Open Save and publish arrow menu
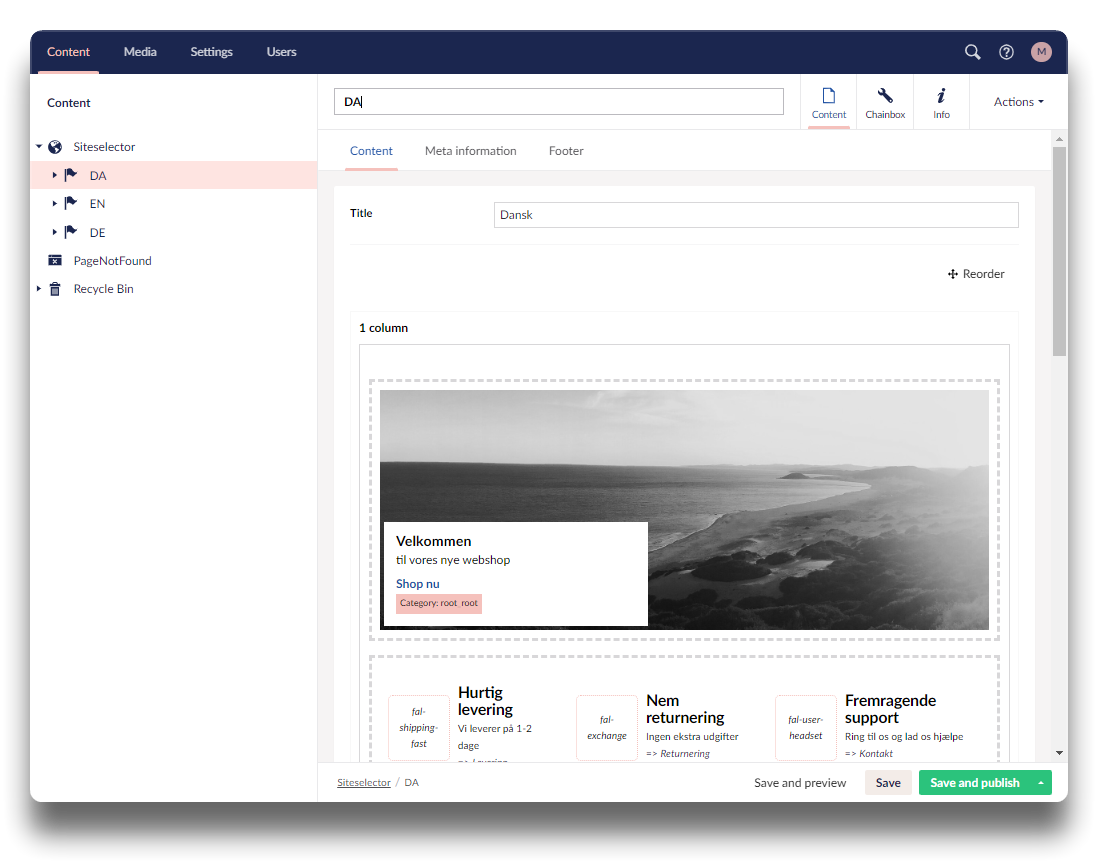The image size is (1098, 864). 1041,783
